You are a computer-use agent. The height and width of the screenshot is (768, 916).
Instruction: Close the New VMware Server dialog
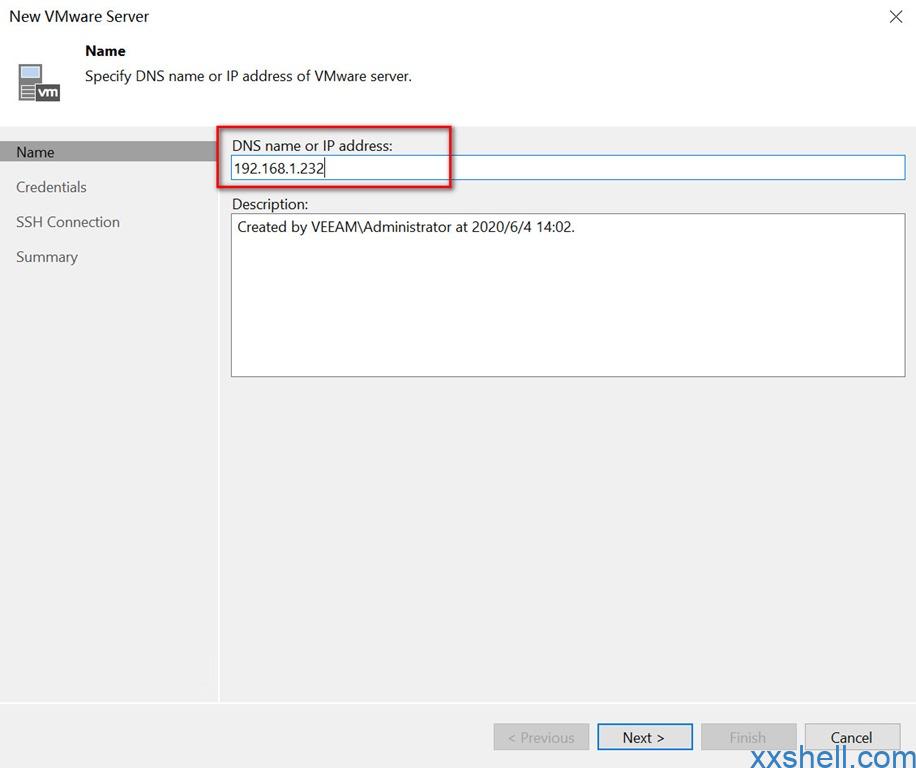click(x=896, y=16)
